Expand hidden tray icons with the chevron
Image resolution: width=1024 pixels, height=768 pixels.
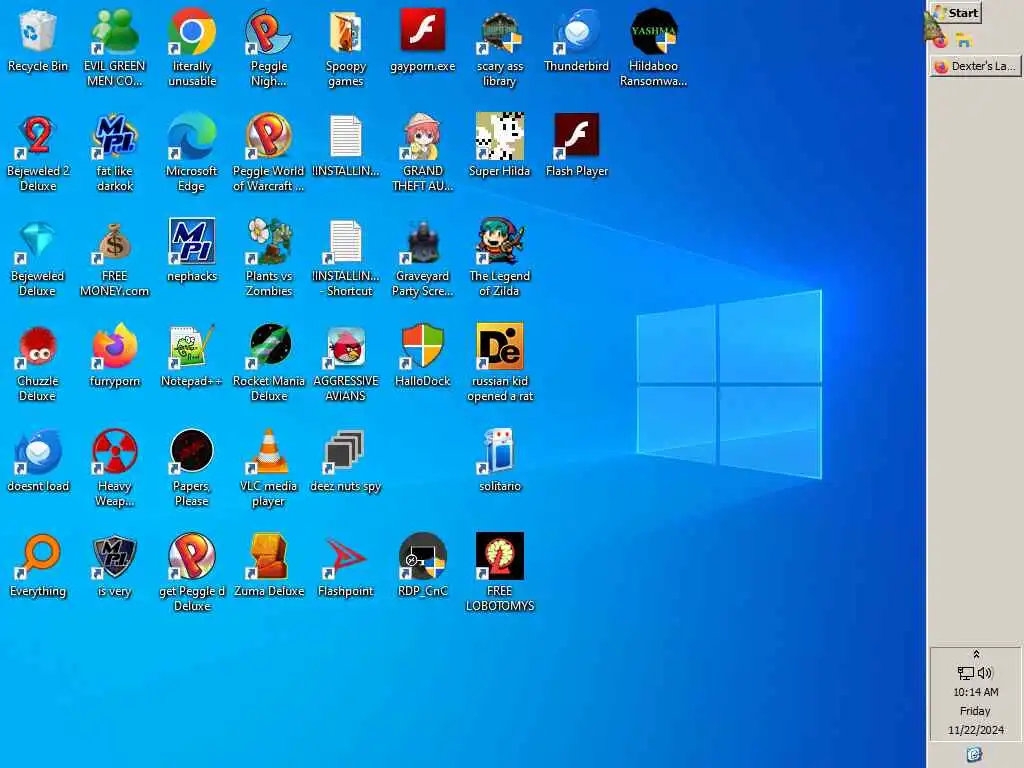[x=976, y=654]
